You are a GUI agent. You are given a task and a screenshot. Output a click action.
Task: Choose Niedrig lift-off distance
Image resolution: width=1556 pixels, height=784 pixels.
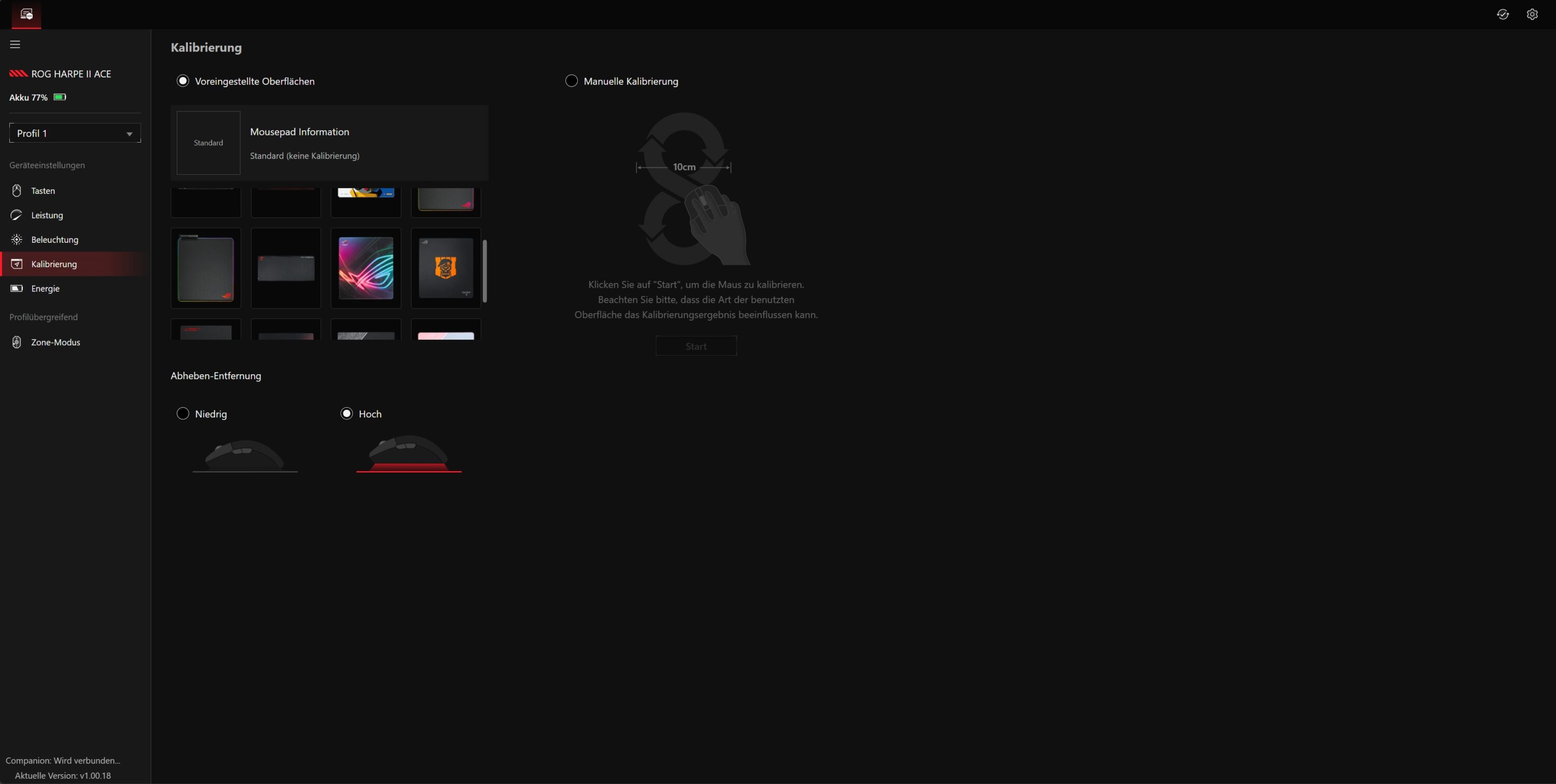[183, 414]
